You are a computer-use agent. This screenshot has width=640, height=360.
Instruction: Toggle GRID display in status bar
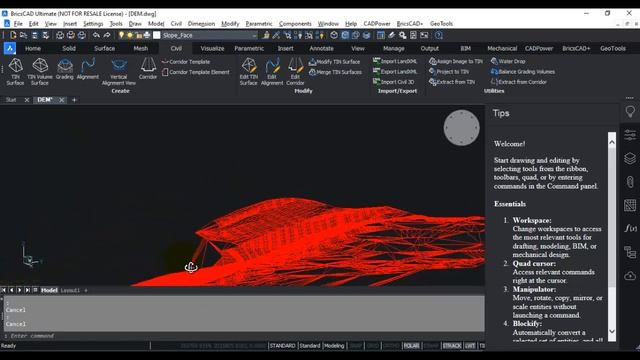pos(373,346)
